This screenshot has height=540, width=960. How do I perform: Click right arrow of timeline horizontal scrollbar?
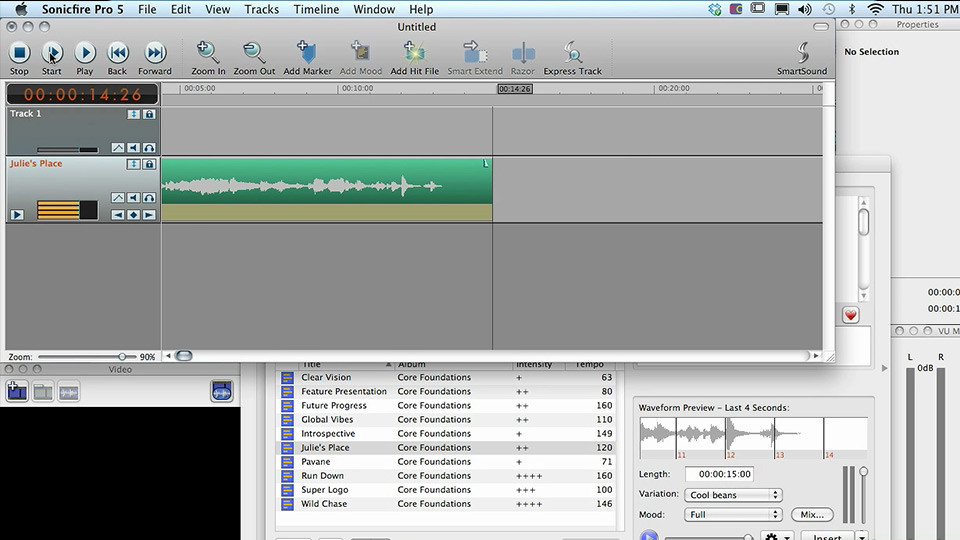816,356
